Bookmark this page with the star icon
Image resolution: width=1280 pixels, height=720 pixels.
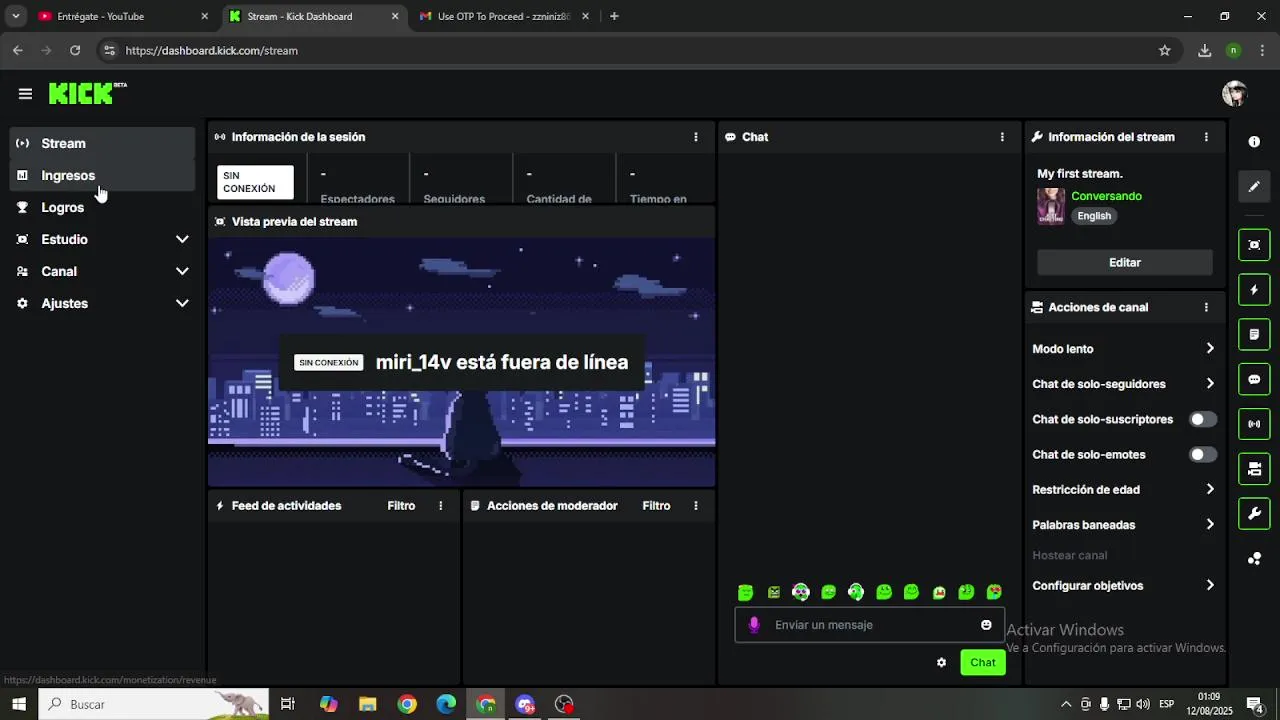tap(1164, 50)
